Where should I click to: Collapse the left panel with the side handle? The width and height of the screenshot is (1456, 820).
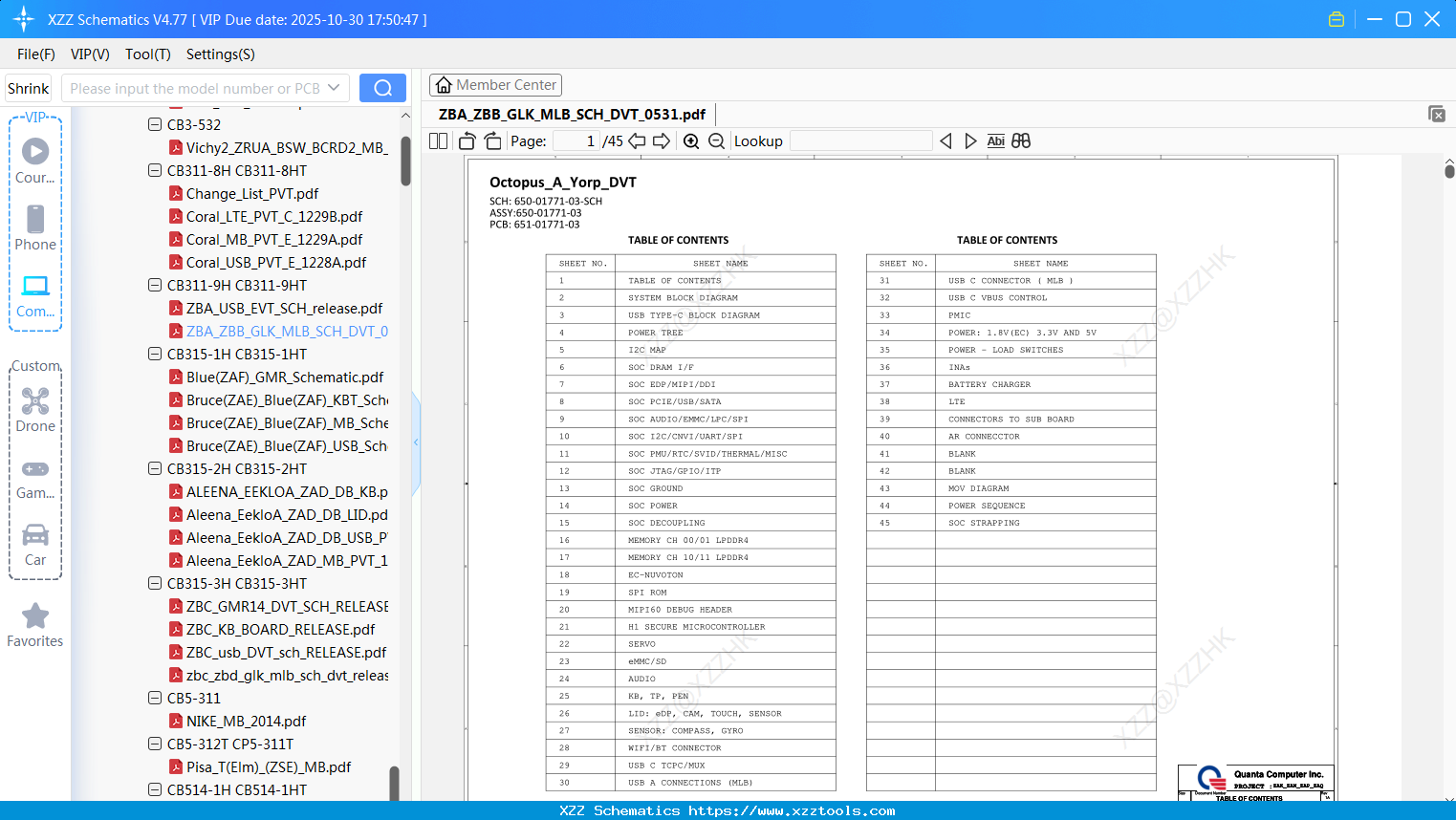[416, 442]
